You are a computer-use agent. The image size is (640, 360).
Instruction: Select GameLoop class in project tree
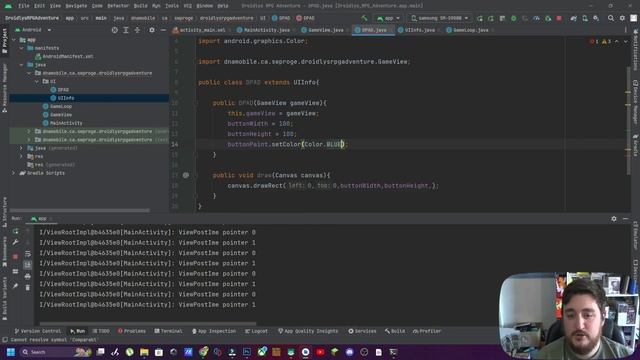[61, 107]
